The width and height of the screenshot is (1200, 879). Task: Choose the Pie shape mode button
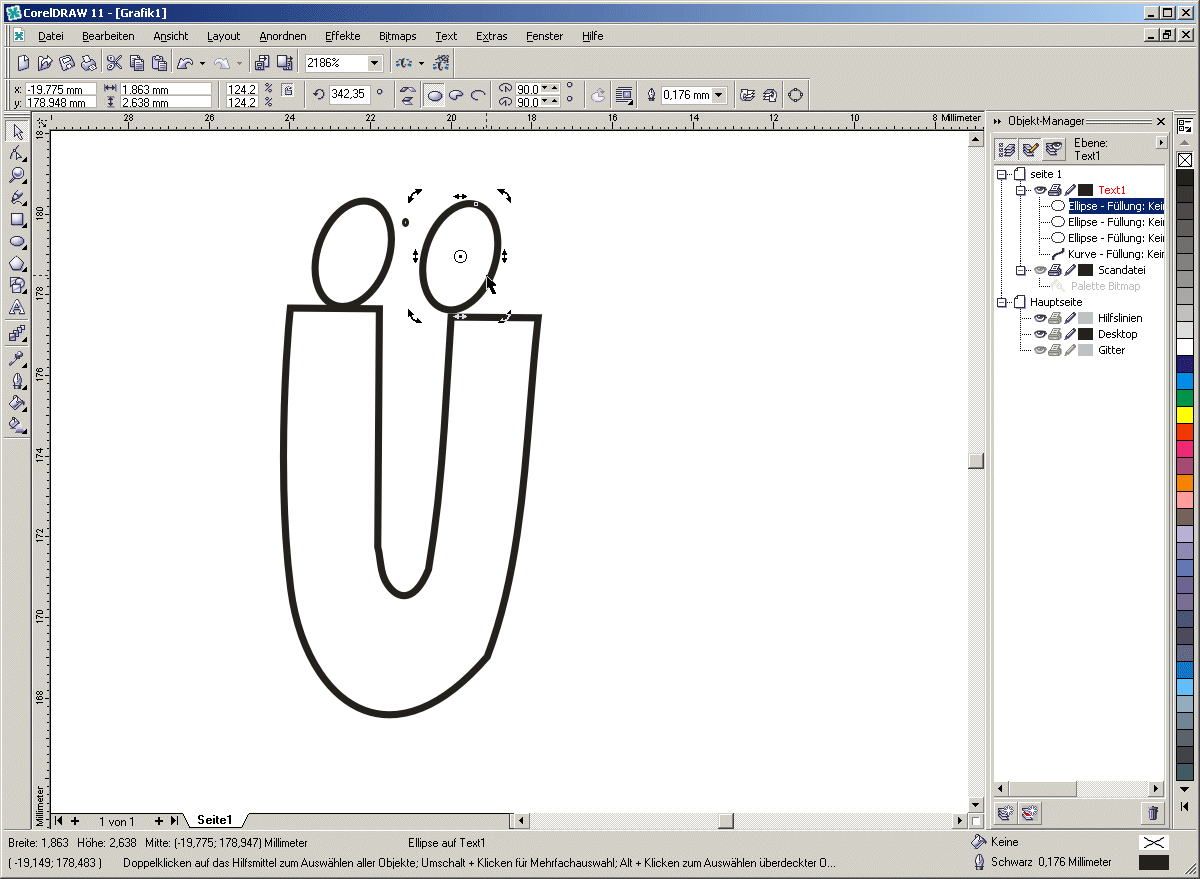tap(456, 95)
